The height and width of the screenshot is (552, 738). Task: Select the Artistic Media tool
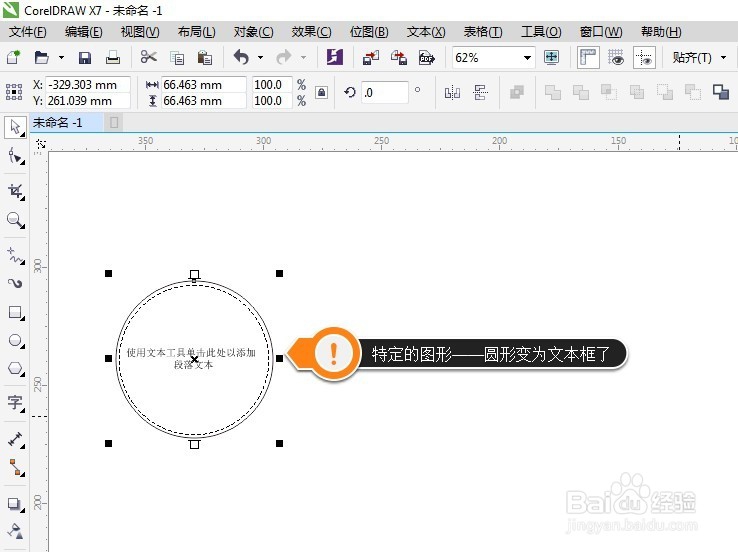(15, 283)
